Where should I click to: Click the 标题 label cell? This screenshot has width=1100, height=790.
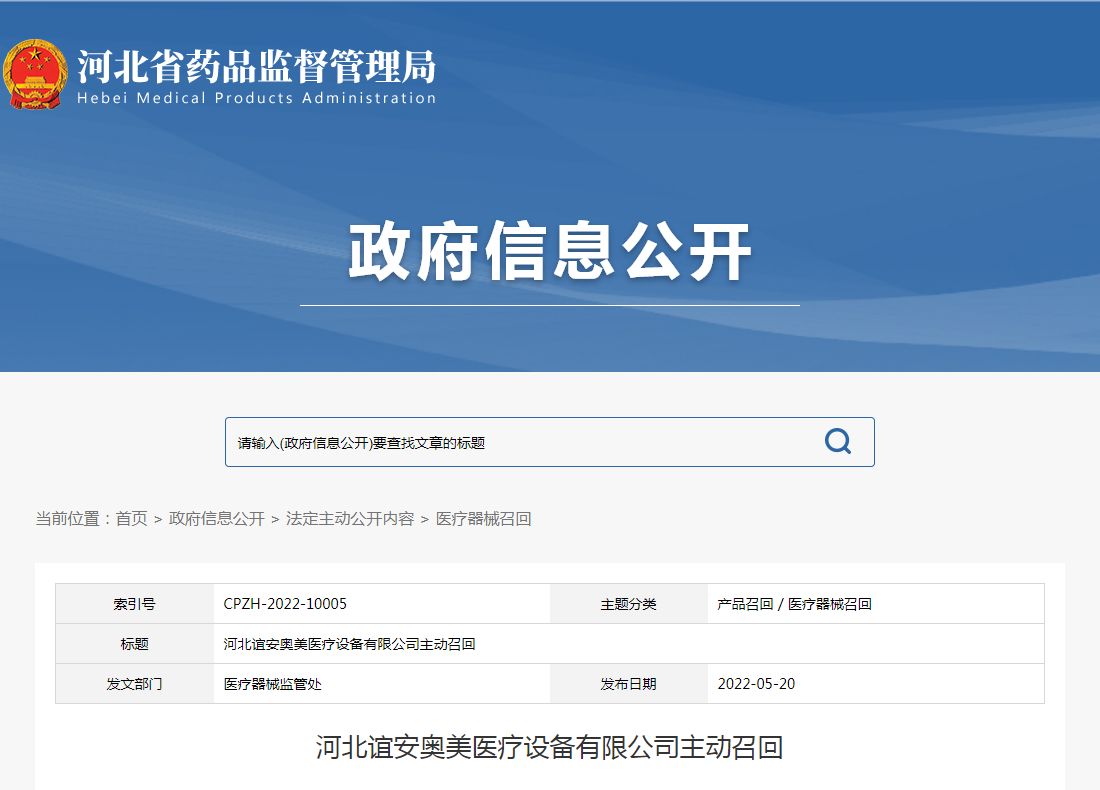coord(135,644)
